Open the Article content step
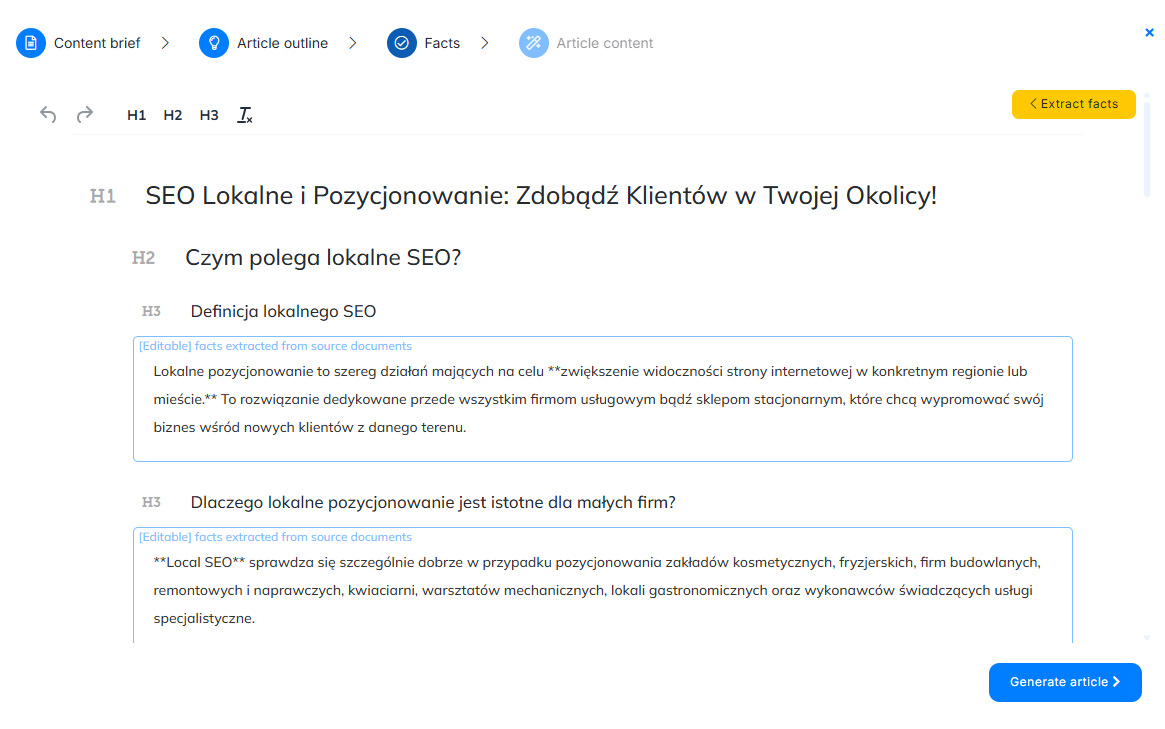 pos(604,43)
